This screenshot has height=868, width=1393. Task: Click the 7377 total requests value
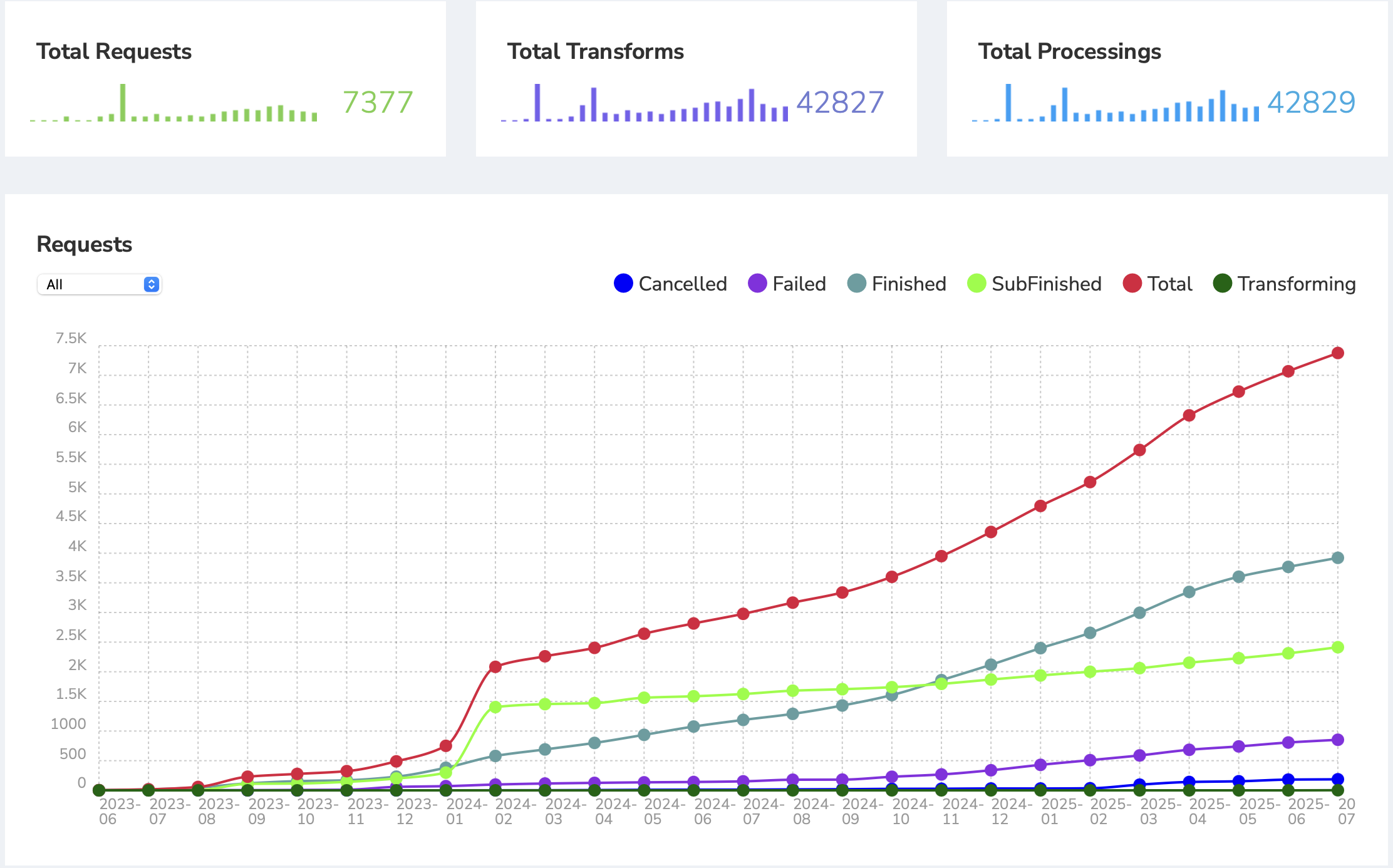pos(378,102)
